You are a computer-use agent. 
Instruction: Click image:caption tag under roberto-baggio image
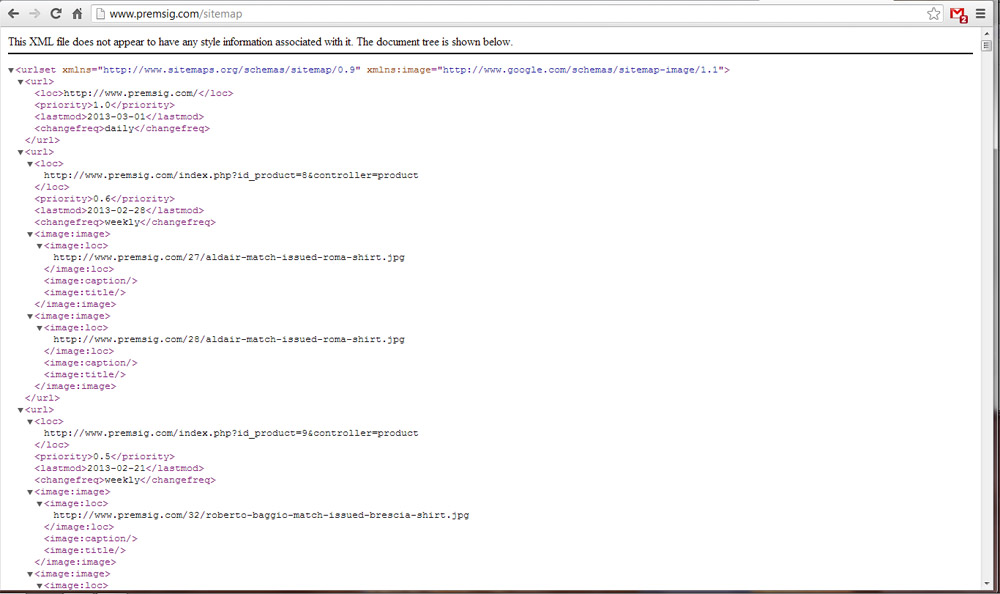(91, 539)
